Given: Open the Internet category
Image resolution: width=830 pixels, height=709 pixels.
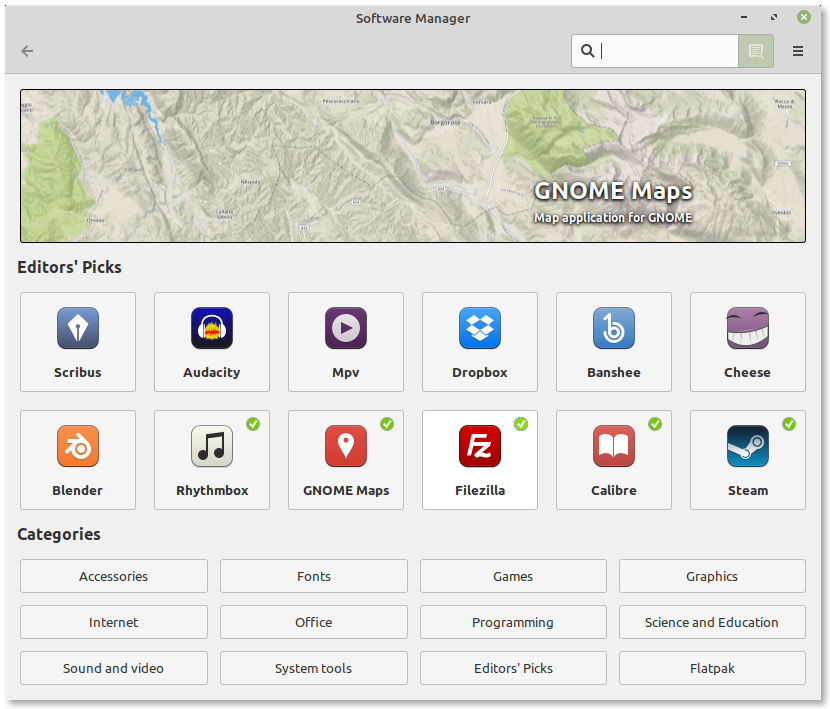Looking at the screenshot, I should [x=114, y=622].
